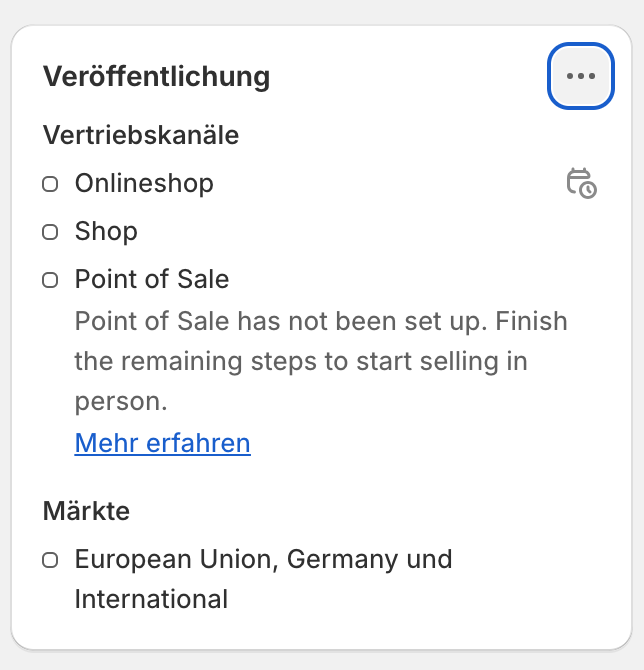This screenshot has width=644, height=670.
Task: Select the Point of Sale channel label
Action: pos(152,279)
